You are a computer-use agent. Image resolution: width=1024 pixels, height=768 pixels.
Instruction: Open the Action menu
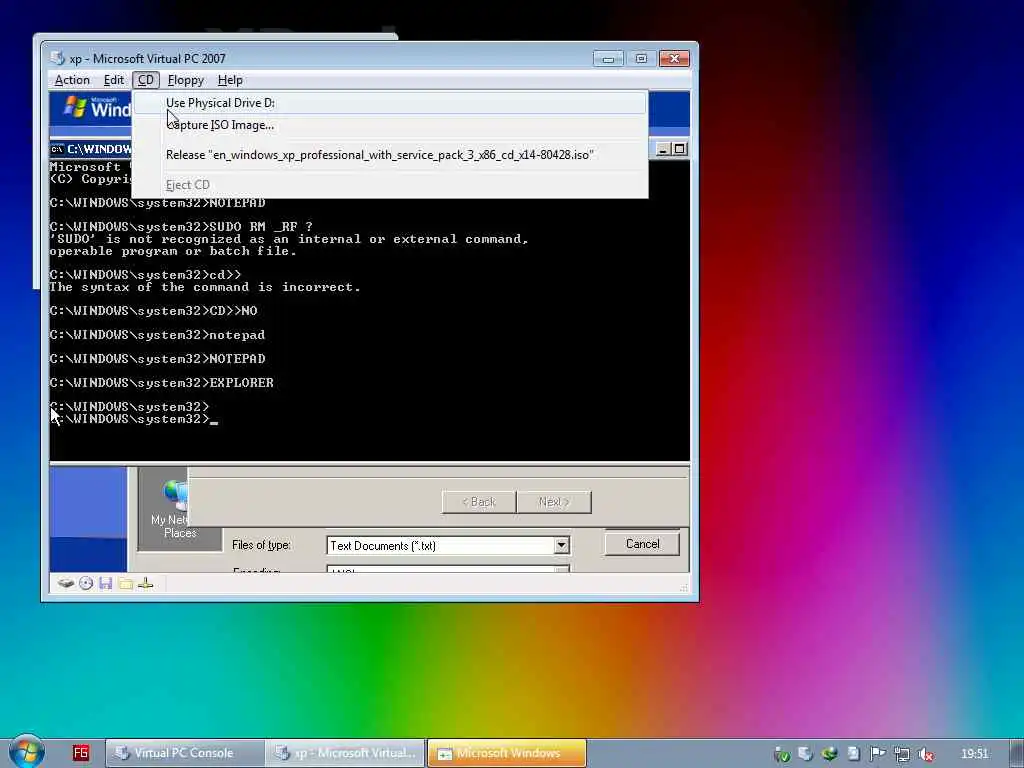pyautogui.click(x=72, y=80)
